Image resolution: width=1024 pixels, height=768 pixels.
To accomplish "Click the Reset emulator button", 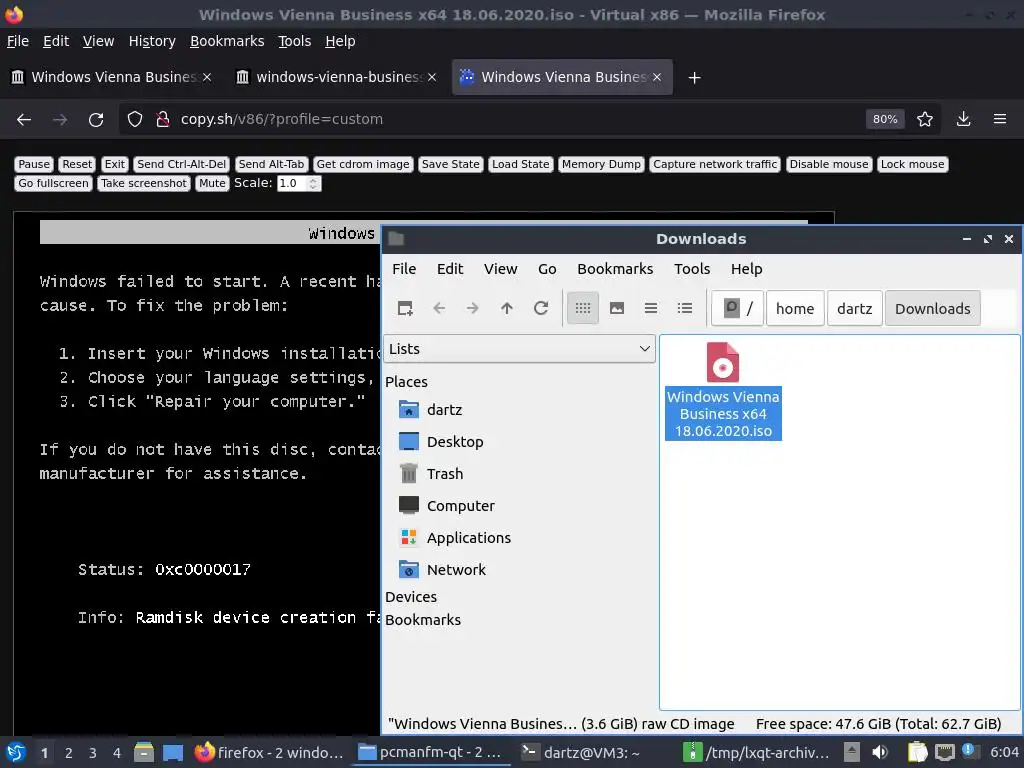I will [77, 165].
